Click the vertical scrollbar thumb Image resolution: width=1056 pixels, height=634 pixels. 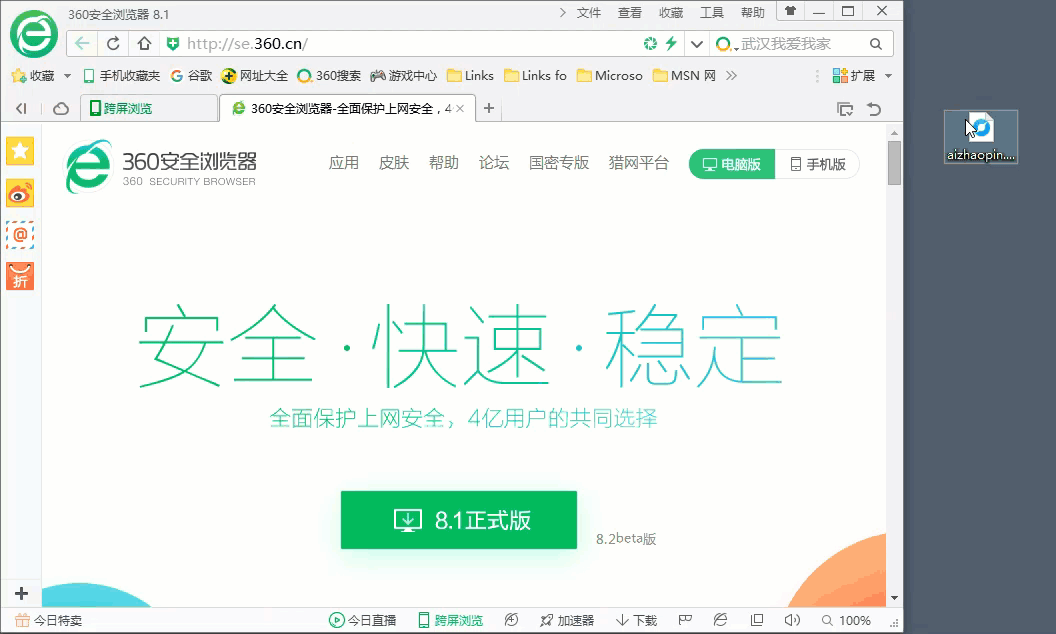pos(894,162)
